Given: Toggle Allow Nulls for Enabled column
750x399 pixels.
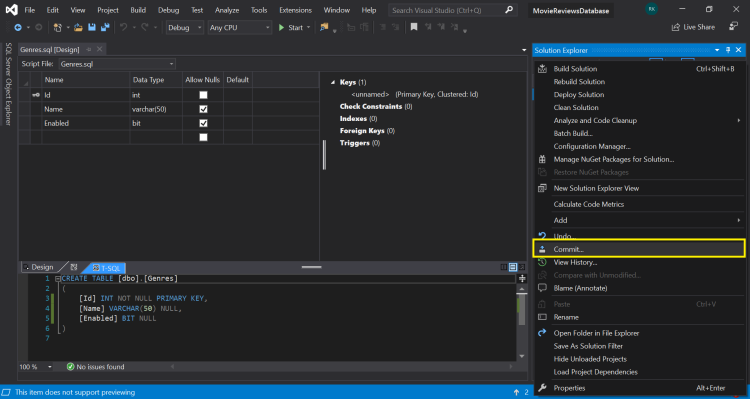Looking at the screenshot, I should tap(203, 123).
